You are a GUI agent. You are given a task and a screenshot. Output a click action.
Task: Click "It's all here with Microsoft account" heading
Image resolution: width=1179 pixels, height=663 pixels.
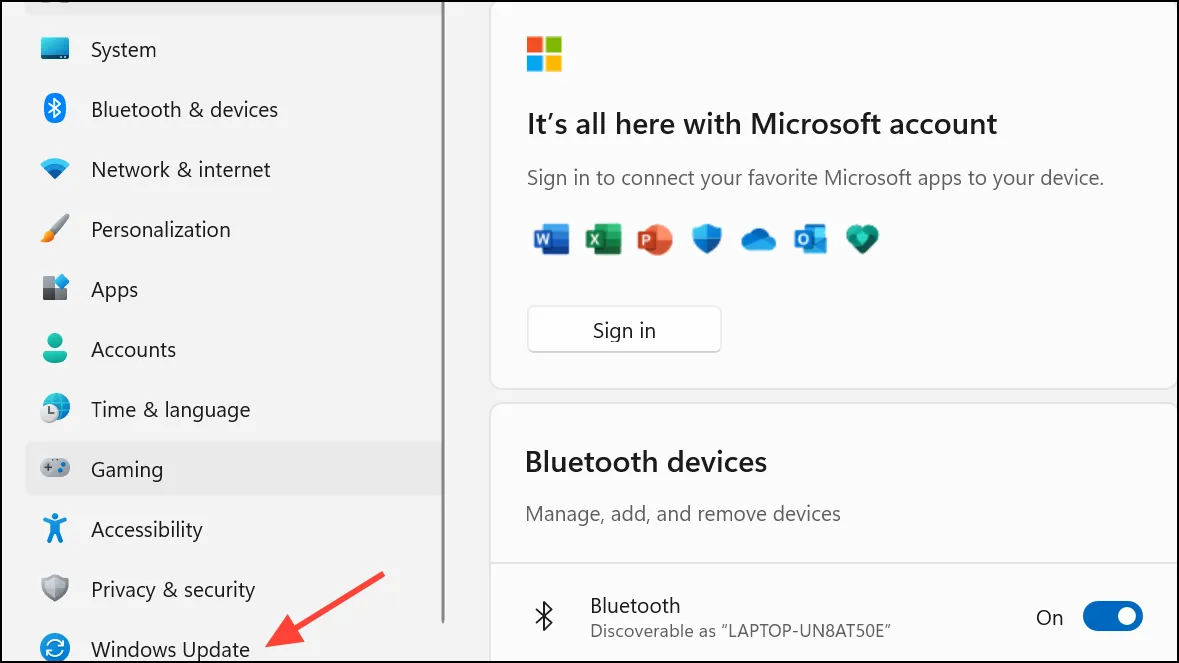(x=762, y=124)
